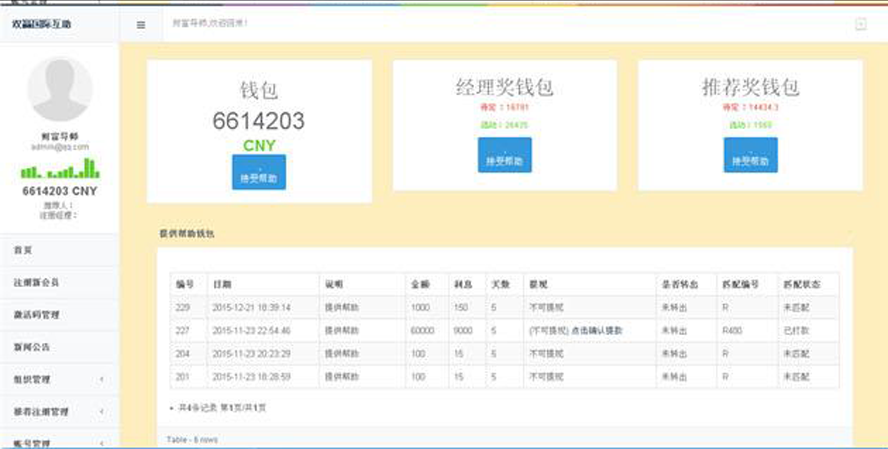888x449 pixels.
Task: Open the 推荐注册管理 sidebar menu
Action: (x=59, y=412)
